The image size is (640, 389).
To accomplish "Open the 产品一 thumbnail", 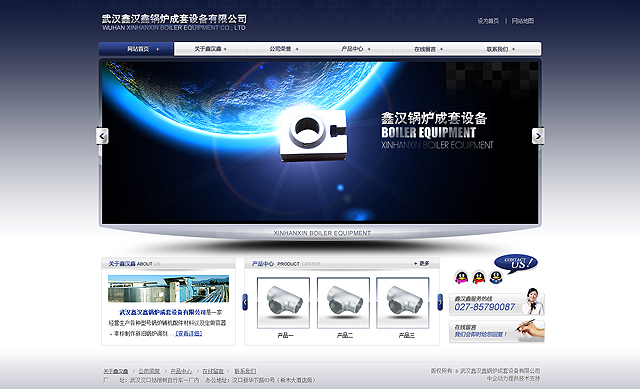I will click(x=283, y=302).
